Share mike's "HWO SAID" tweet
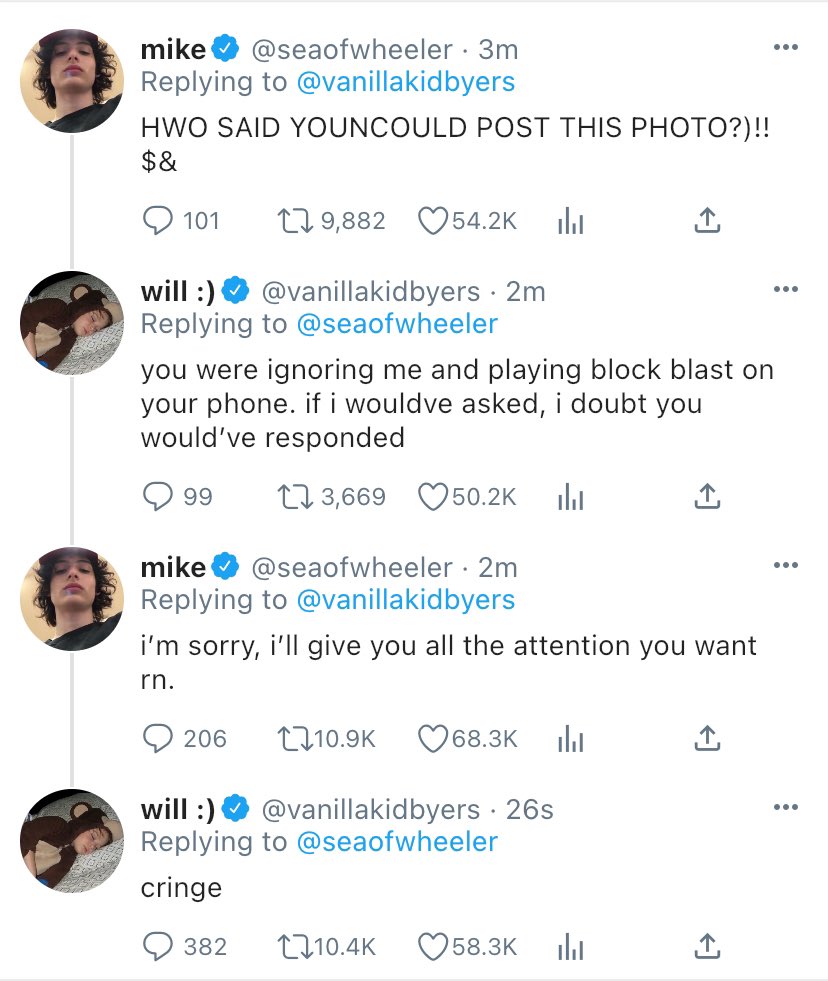 706,220
